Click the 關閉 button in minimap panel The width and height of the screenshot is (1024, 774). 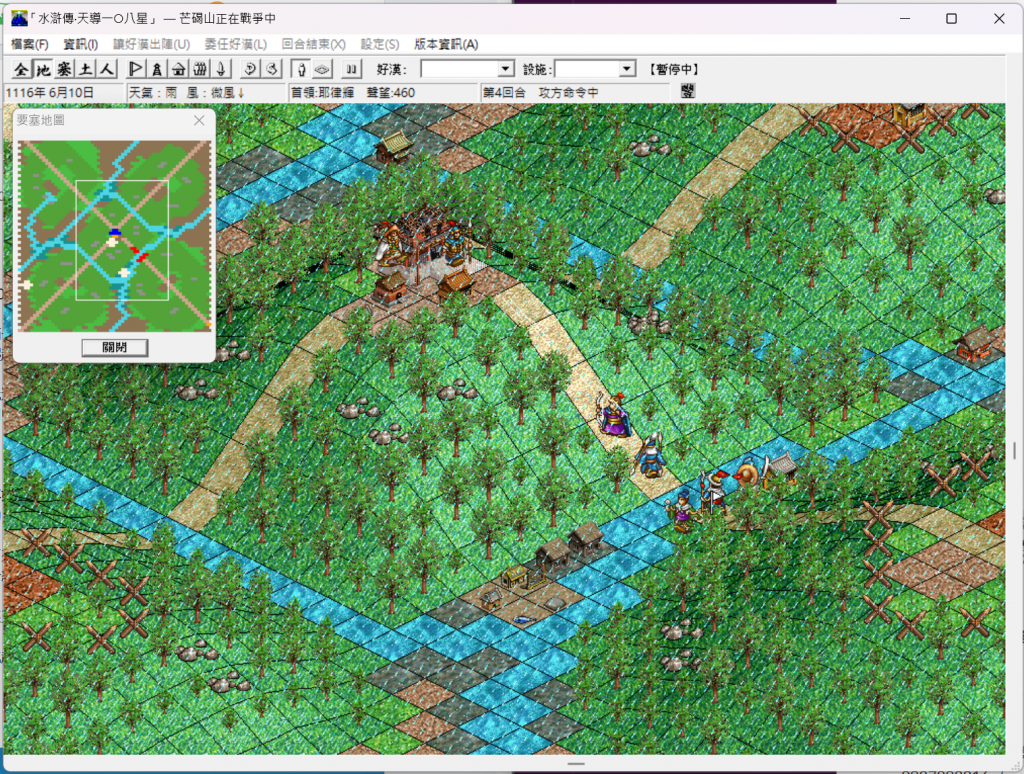[x=115, y=347]
